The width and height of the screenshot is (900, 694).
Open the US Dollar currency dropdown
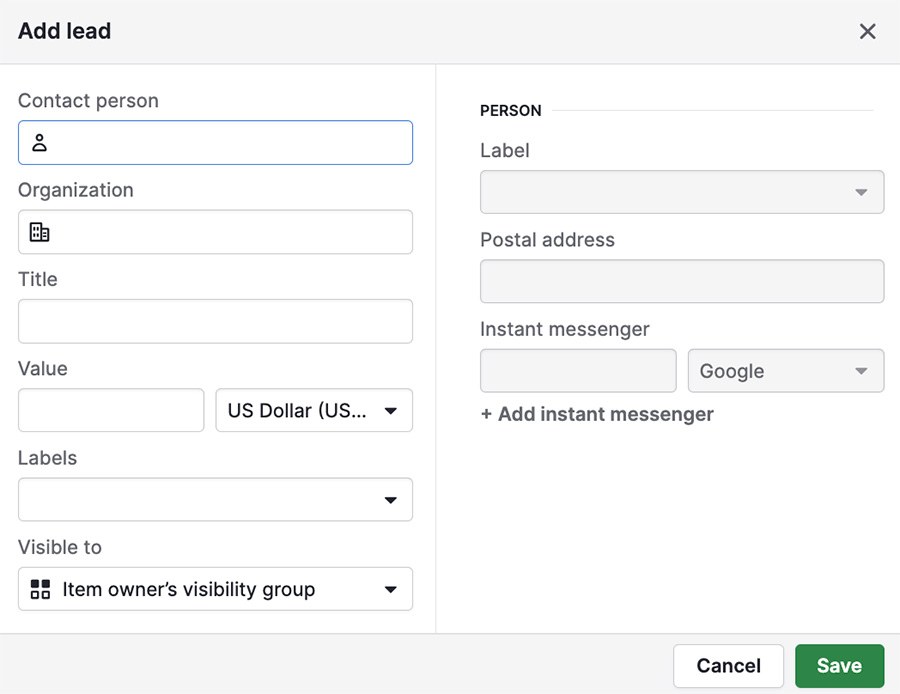pos(314,410)
